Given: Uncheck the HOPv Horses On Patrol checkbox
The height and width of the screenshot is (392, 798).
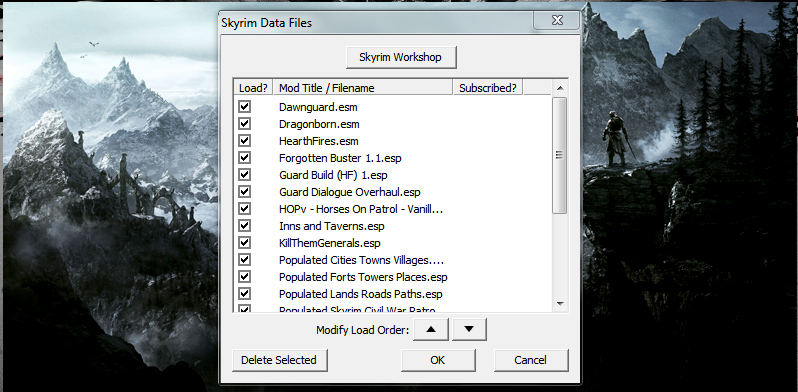Looking at the screenshot, I should 245,209.
